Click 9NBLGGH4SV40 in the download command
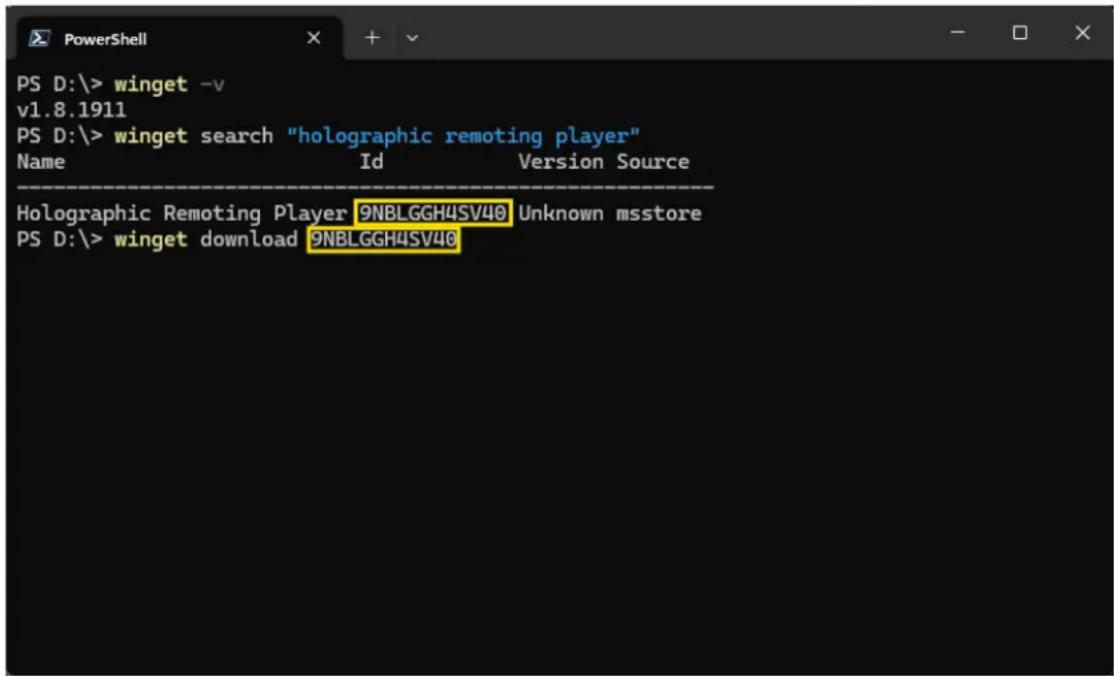The height and width of the screenshot is (676, 1114). pyautogui.click(x=384, y=240)
